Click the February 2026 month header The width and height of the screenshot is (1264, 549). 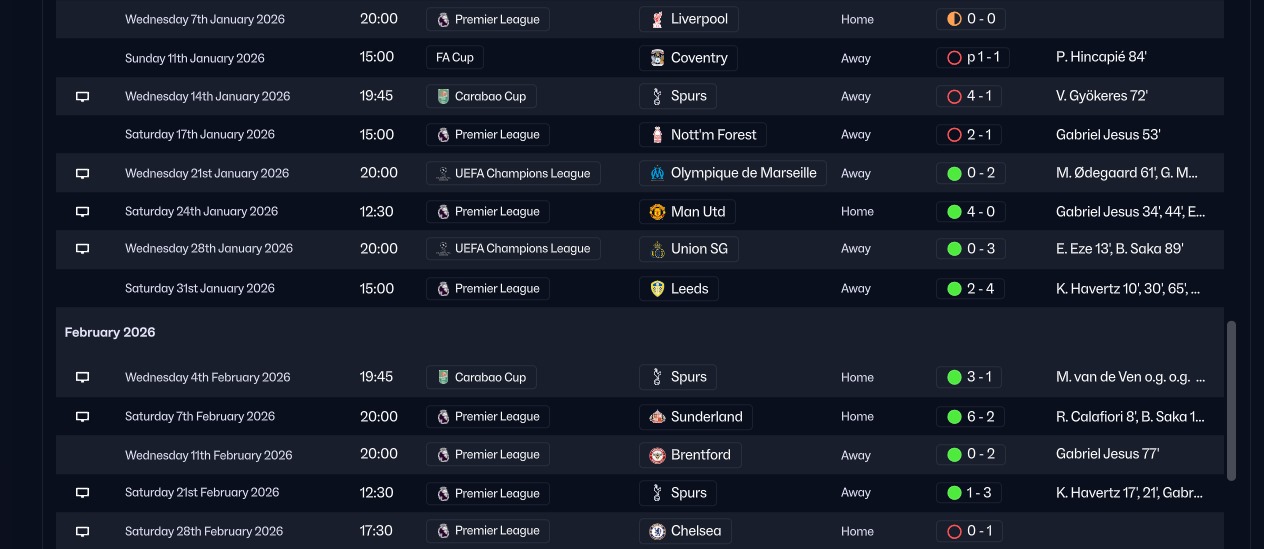(x=110, y=332)
